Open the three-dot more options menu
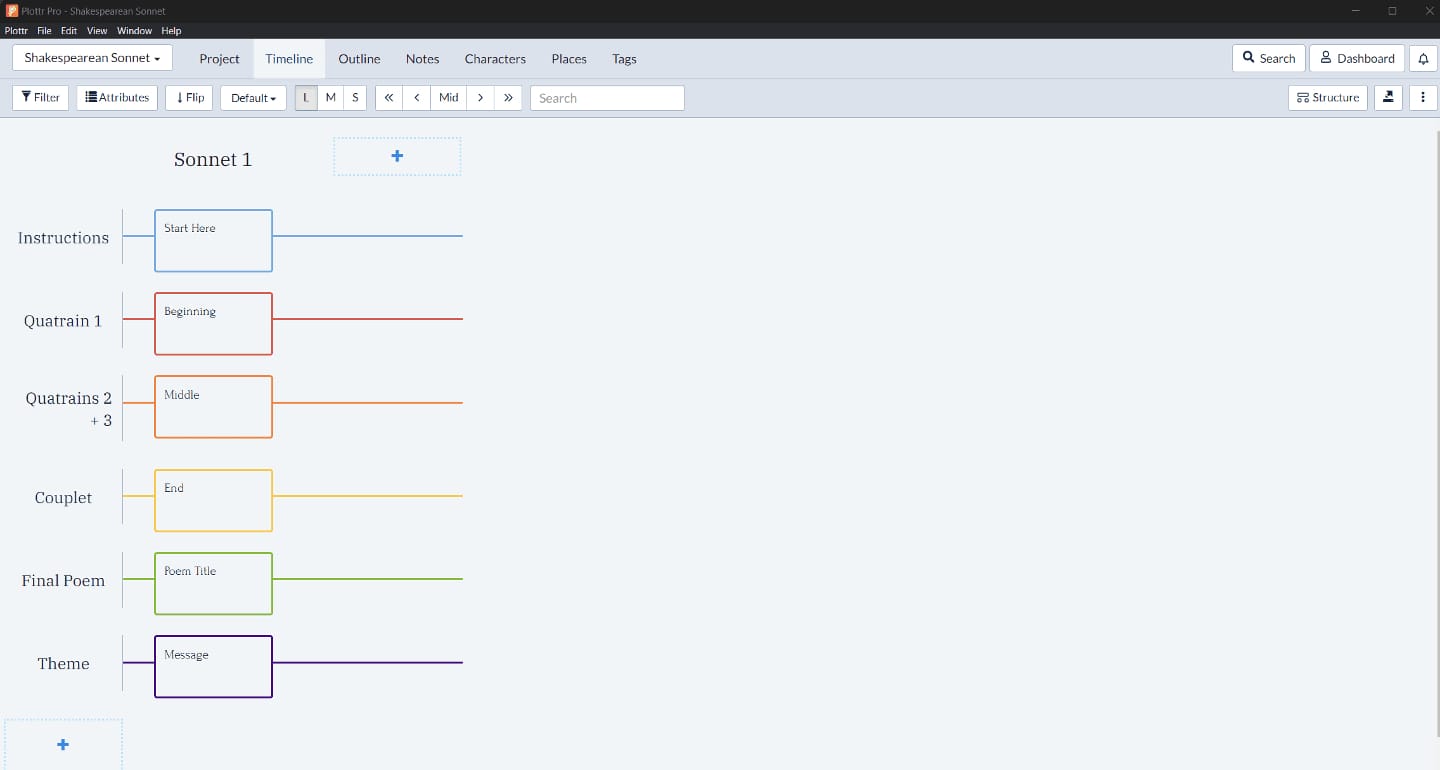 click(x=1422, y=98)
